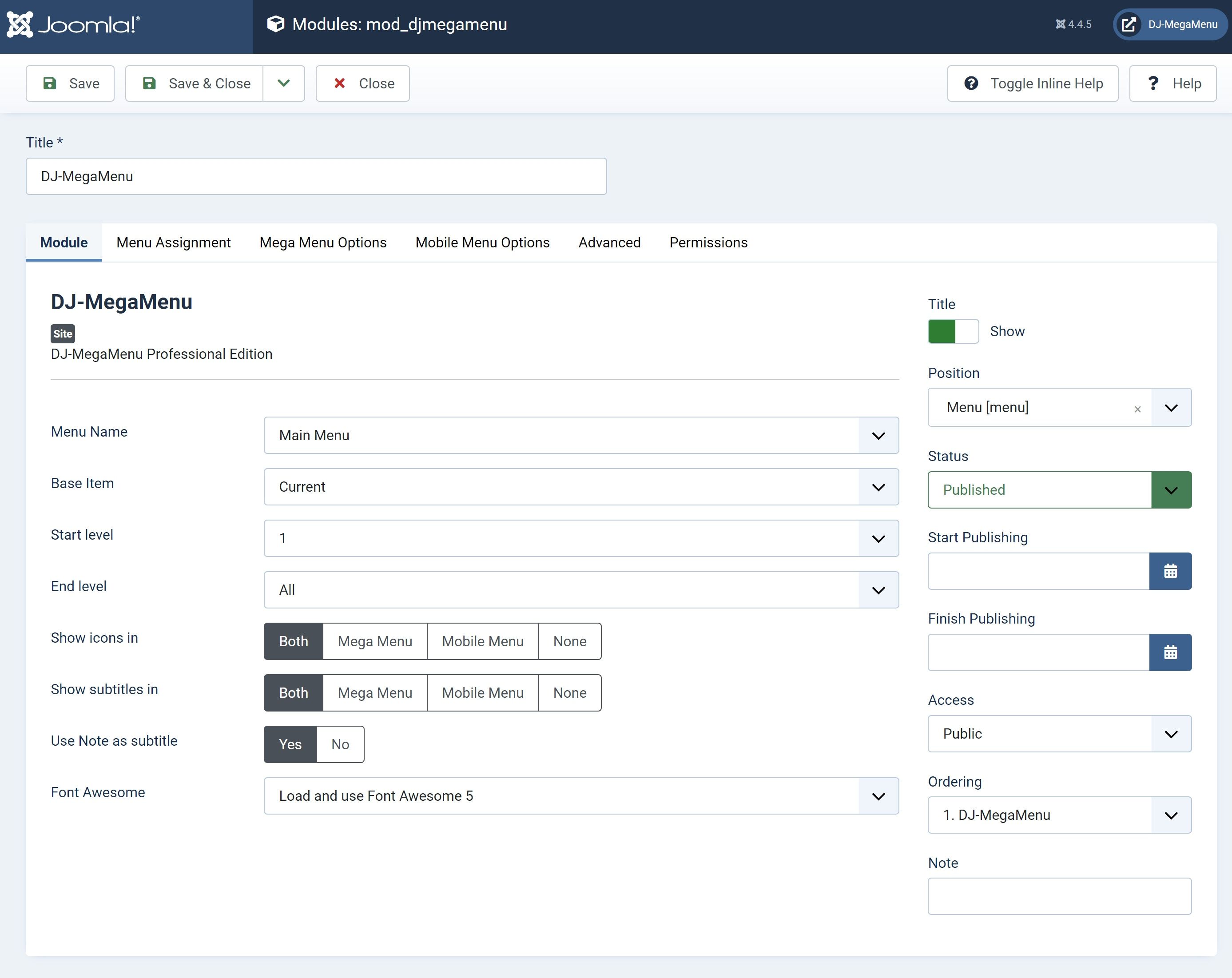Open the Start level dropdown

point(581,538)
